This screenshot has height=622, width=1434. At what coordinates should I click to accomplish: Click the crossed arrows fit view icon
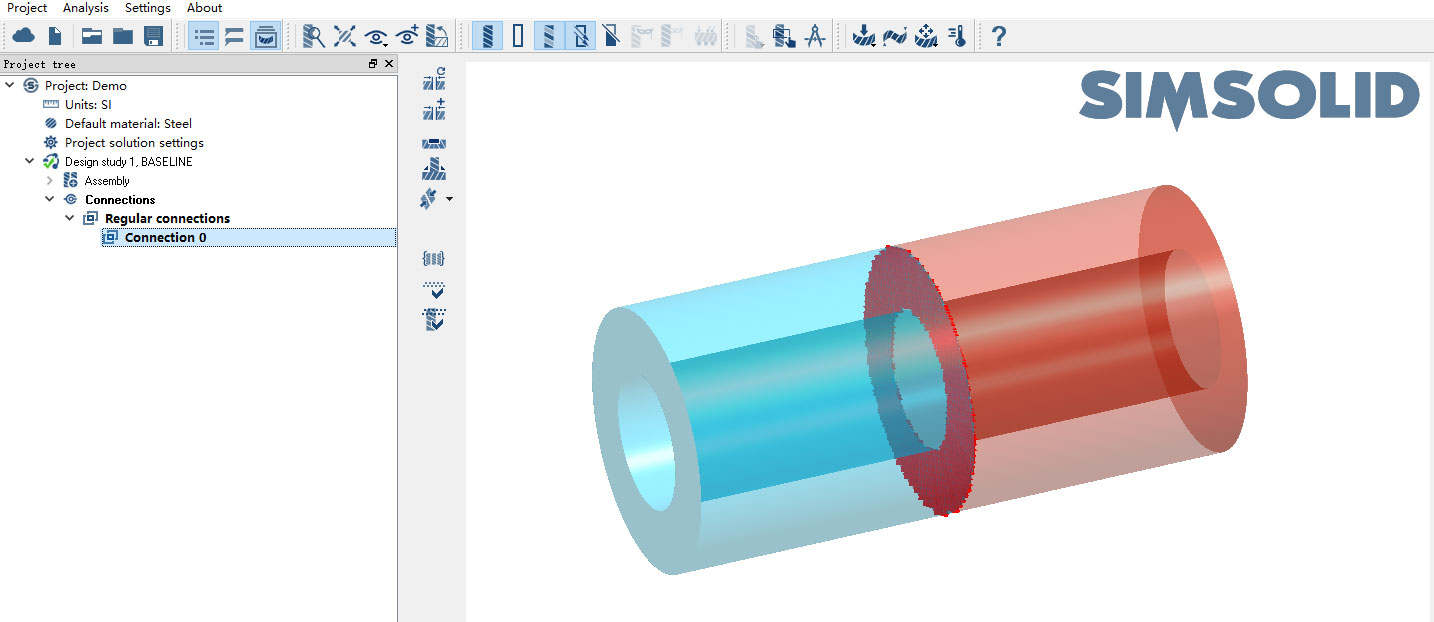345,37
